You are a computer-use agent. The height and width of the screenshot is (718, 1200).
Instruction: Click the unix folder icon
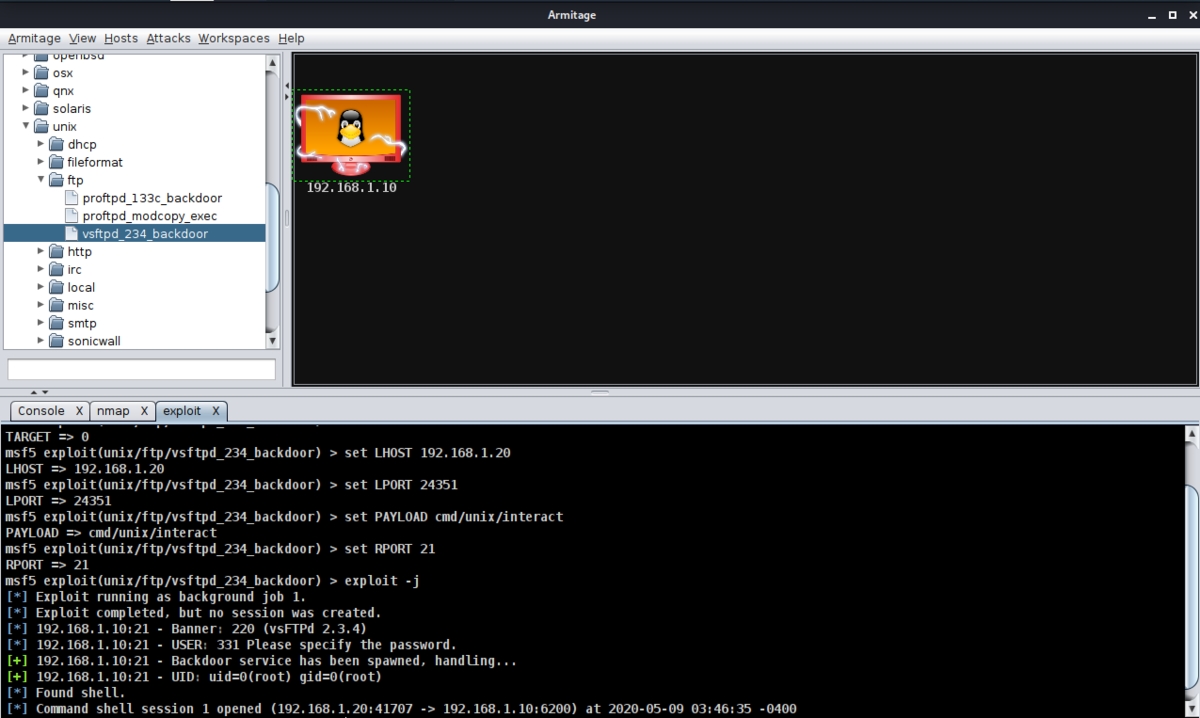41,127
